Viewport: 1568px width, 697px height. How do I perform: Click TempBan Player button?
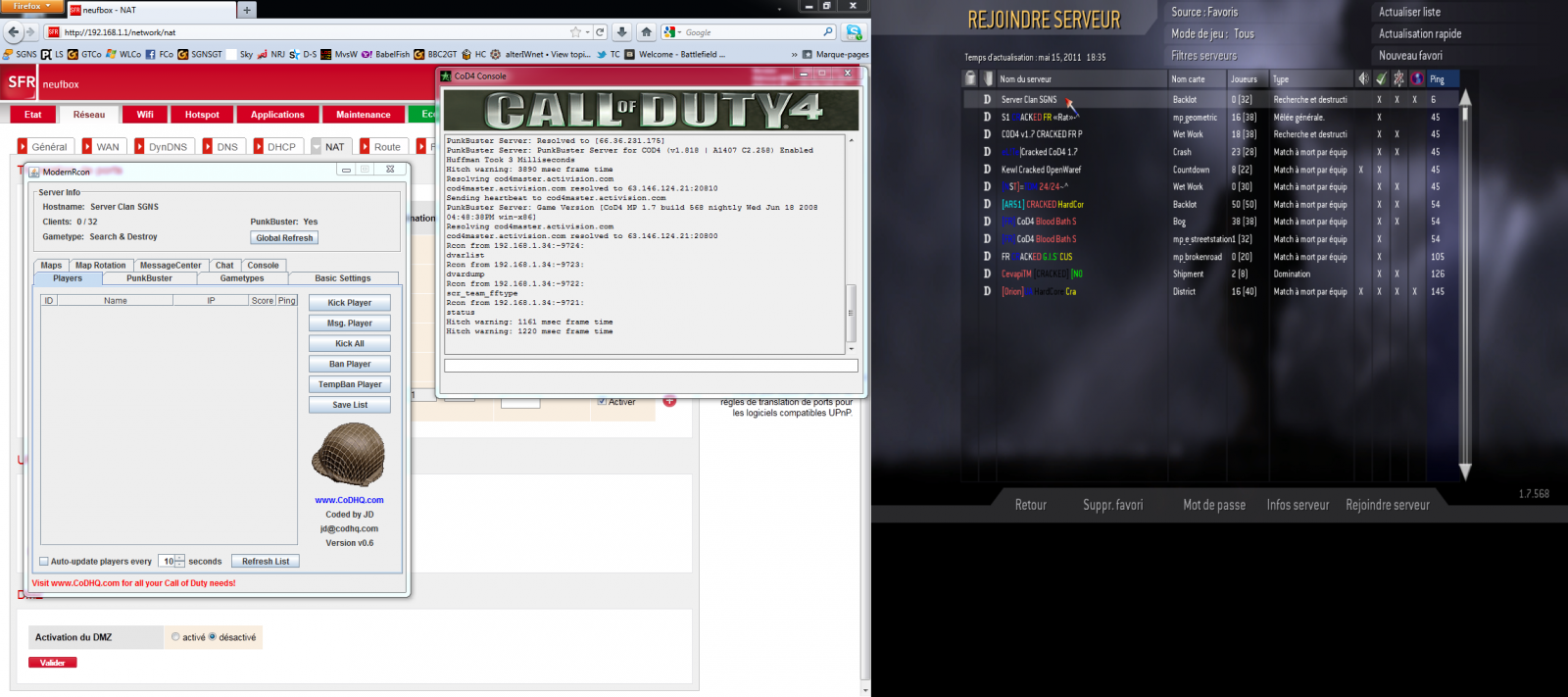[349, 384]
